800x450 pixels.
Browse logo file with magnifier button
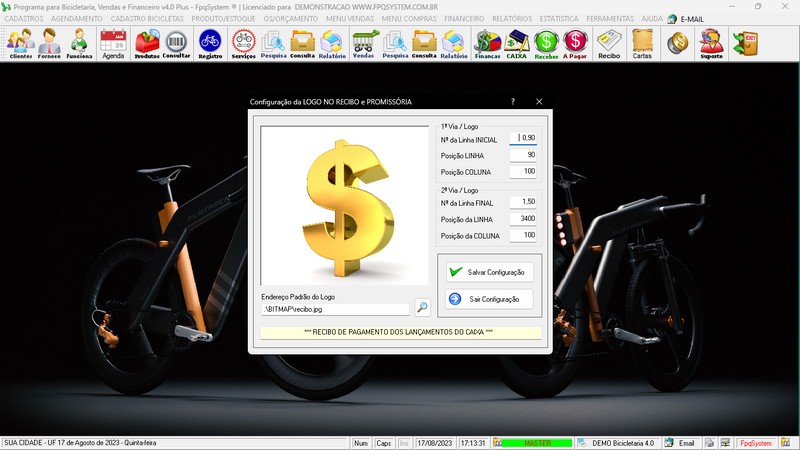423,309
